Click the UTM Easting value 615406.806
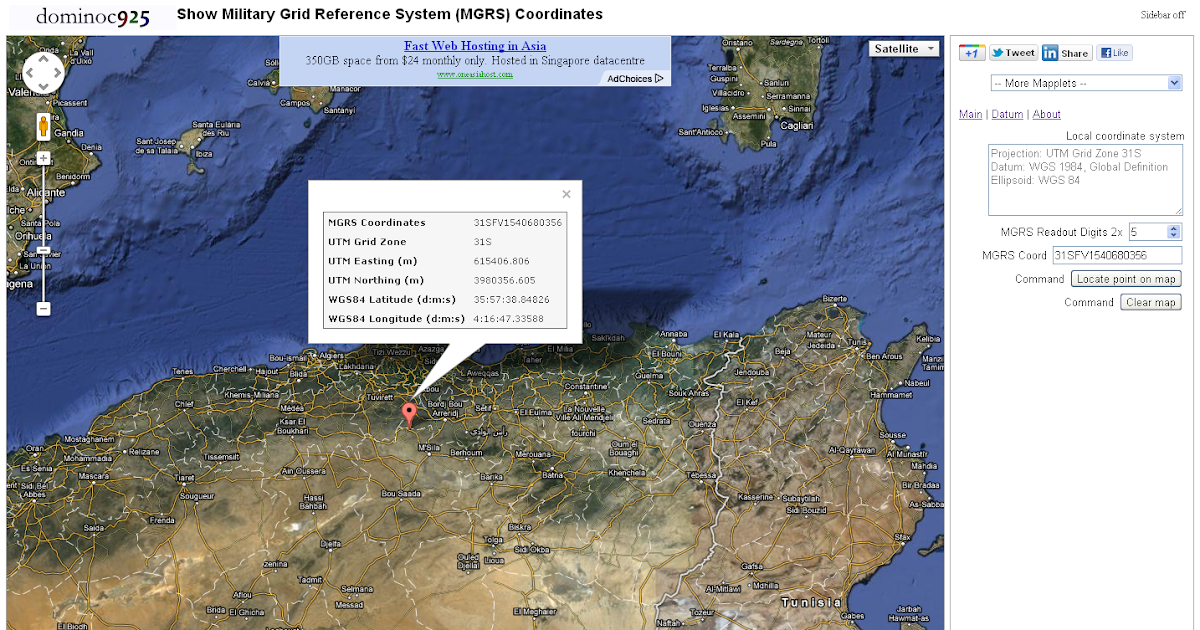The width and height of the screenshot is (1200, 630). click(502, 261)
